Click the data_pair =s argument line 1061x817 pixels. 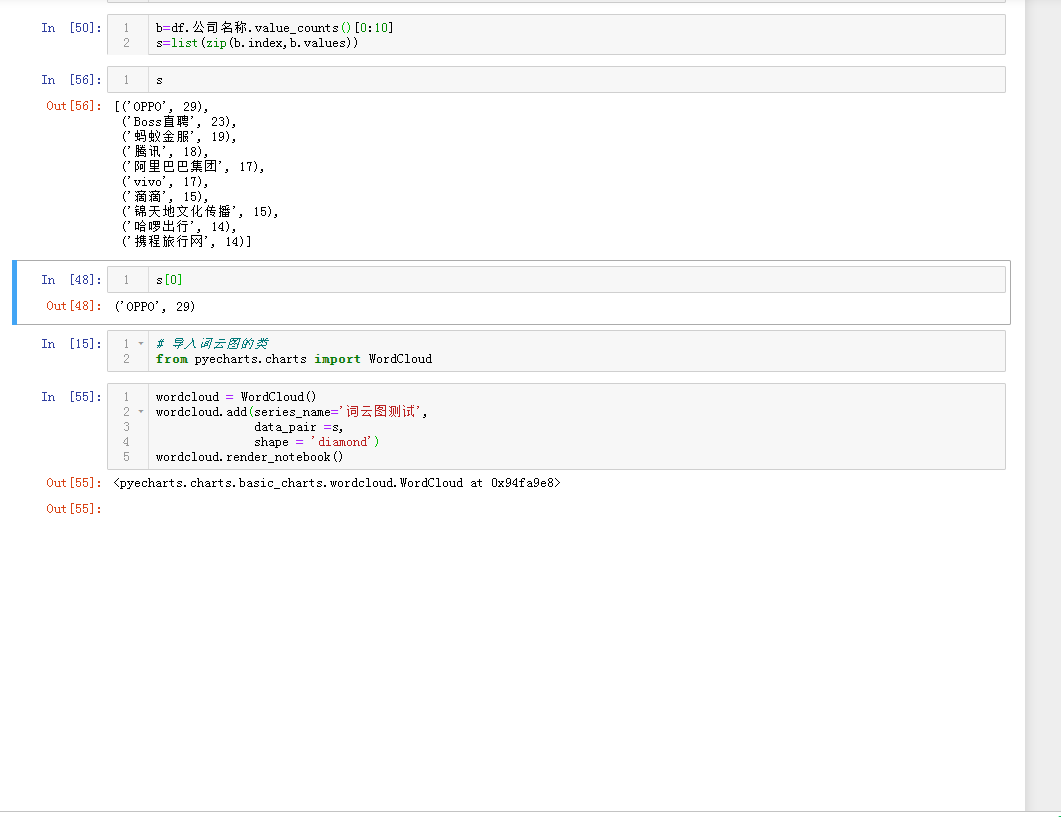(298, 427)
